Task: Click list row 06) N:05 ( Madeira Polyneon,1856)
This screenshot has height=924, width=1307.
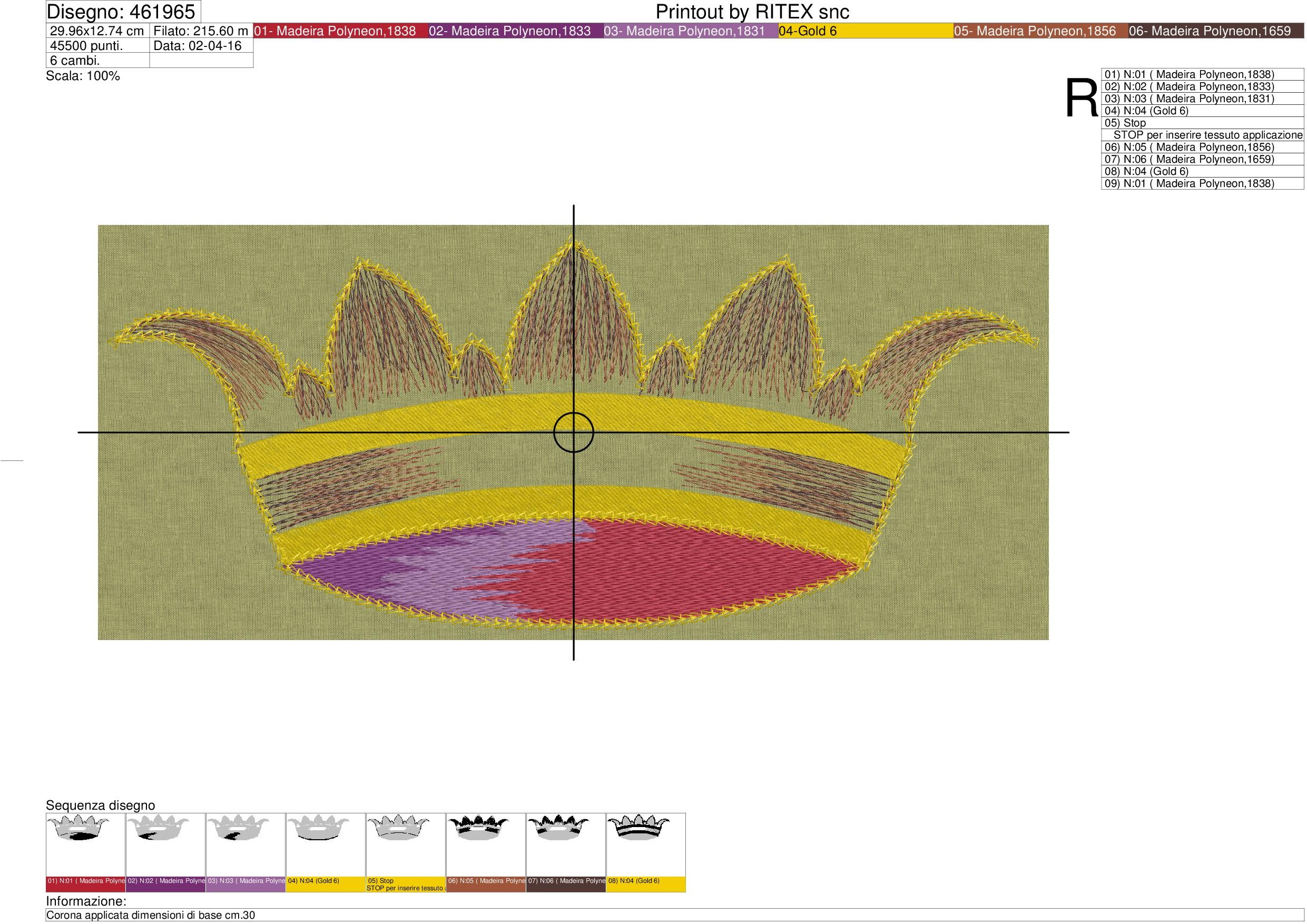Action: point(1203,147)
